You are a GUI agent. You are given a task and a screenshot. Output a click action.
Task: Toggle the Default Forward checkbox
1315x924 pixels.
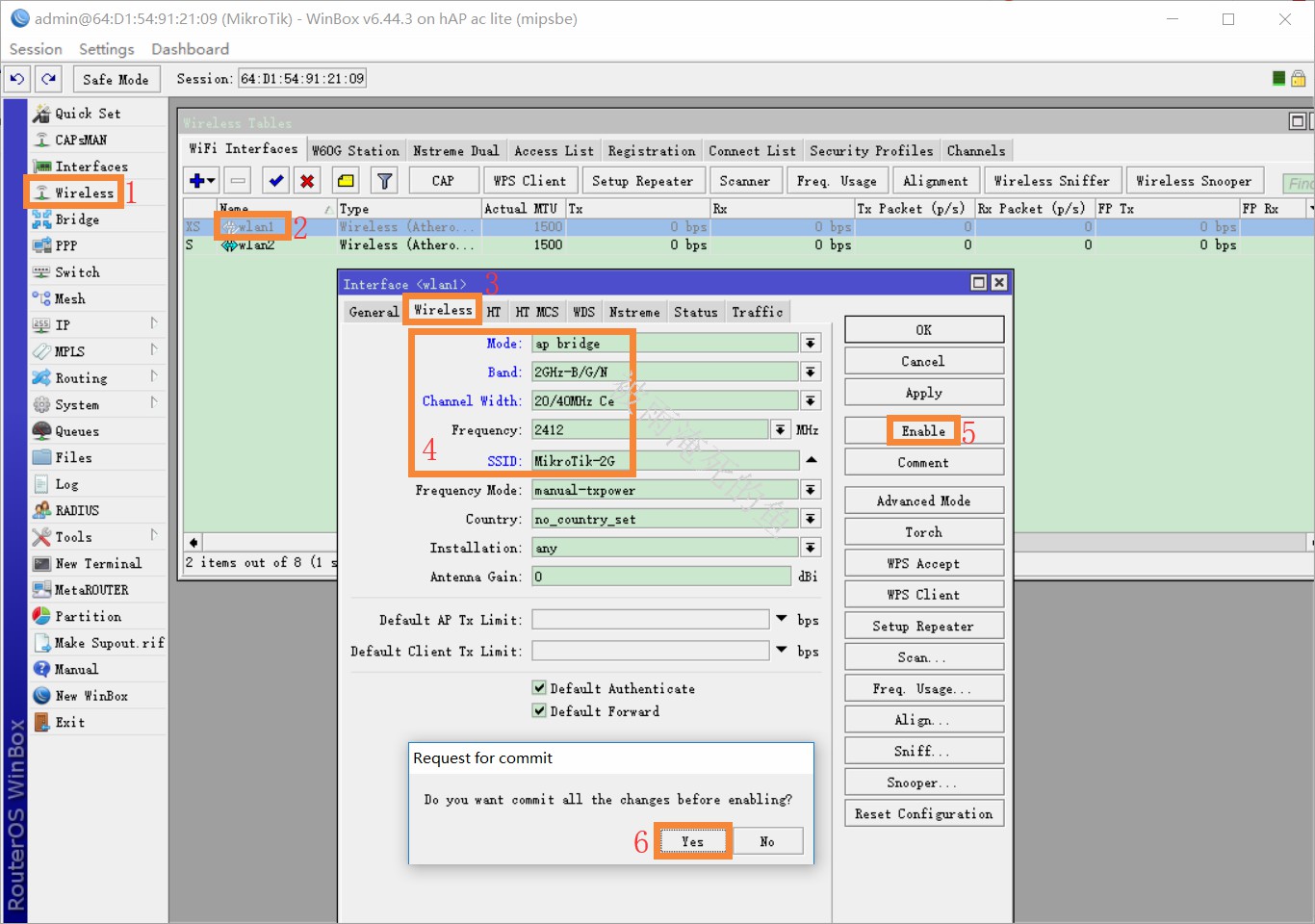(x=539, y=711)
